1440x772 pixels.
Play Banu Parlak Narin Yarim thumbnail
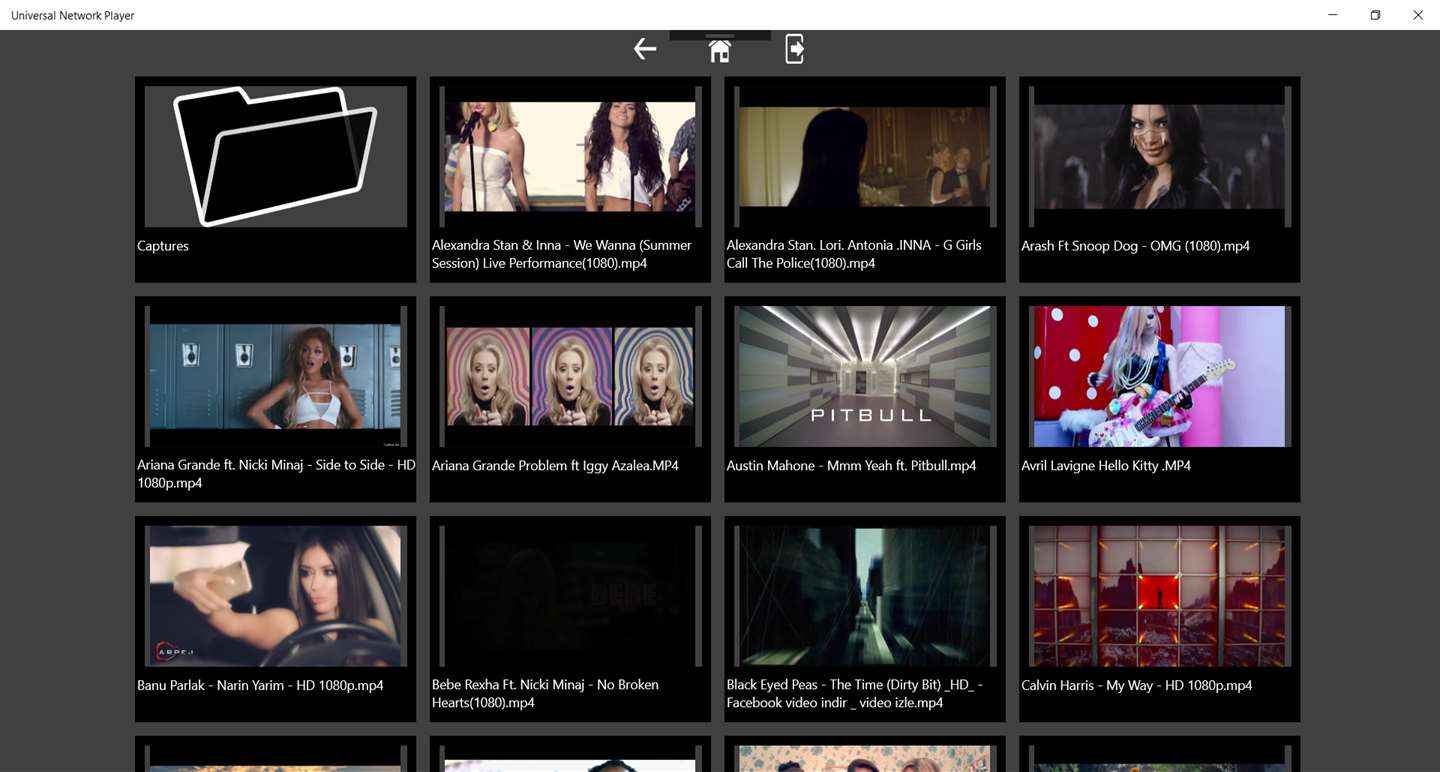coord(276,597)
